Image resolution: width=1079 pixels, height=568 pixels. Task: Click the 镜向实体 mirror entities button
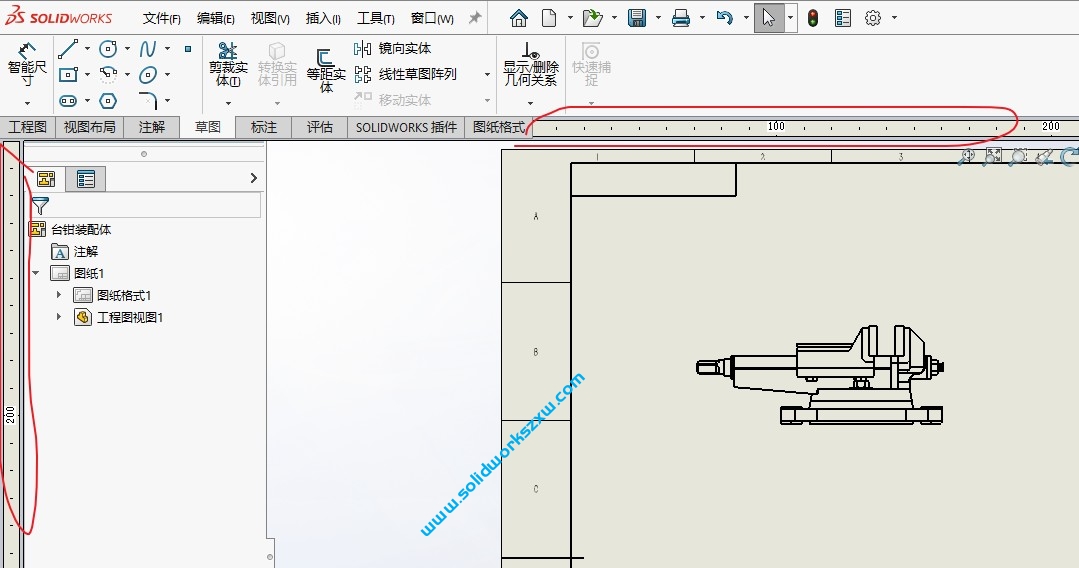pos(394,48)
